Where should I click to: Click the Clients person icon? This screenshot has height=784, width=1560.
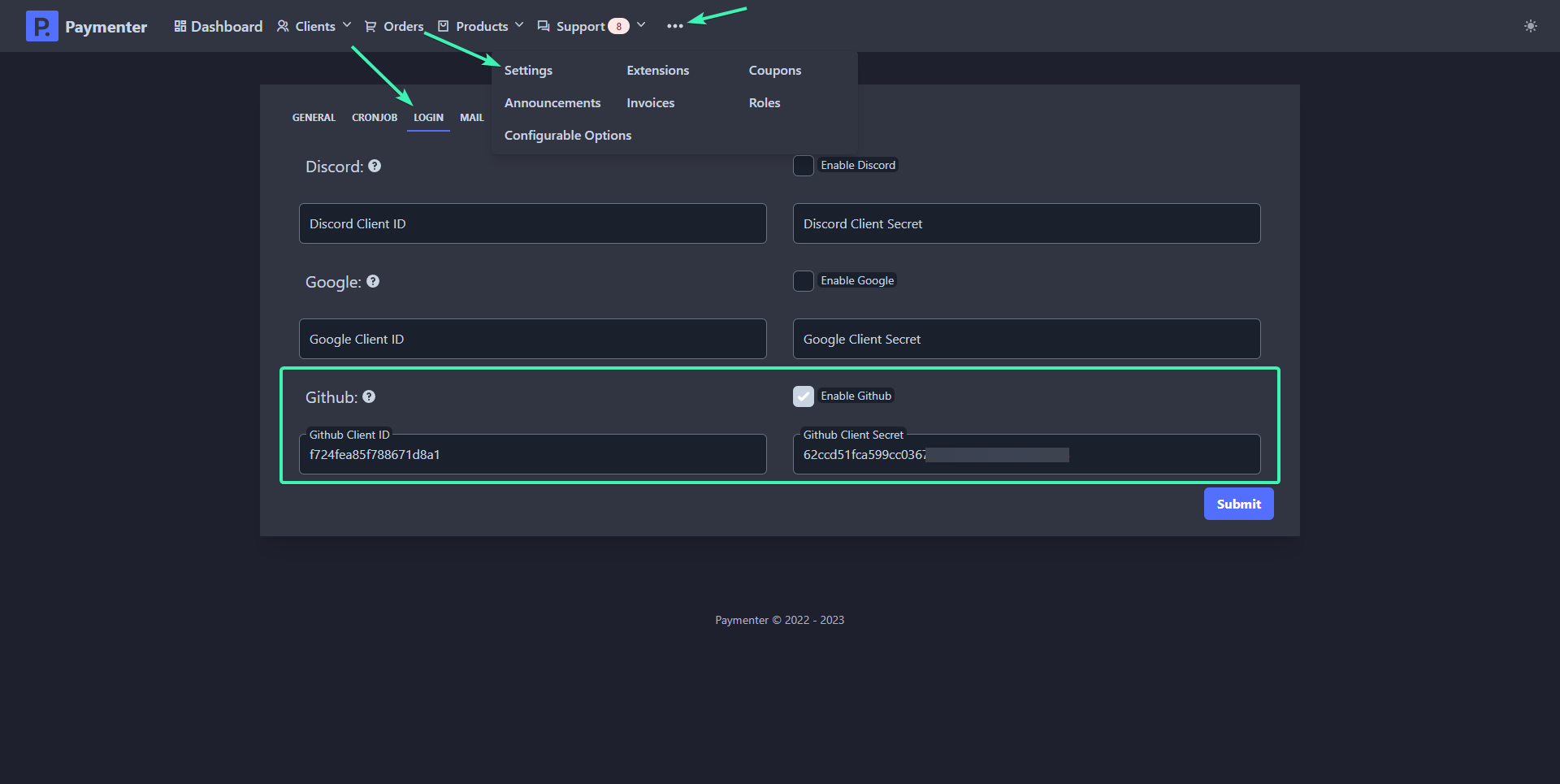pyautogui.click(x=283, y=26)
